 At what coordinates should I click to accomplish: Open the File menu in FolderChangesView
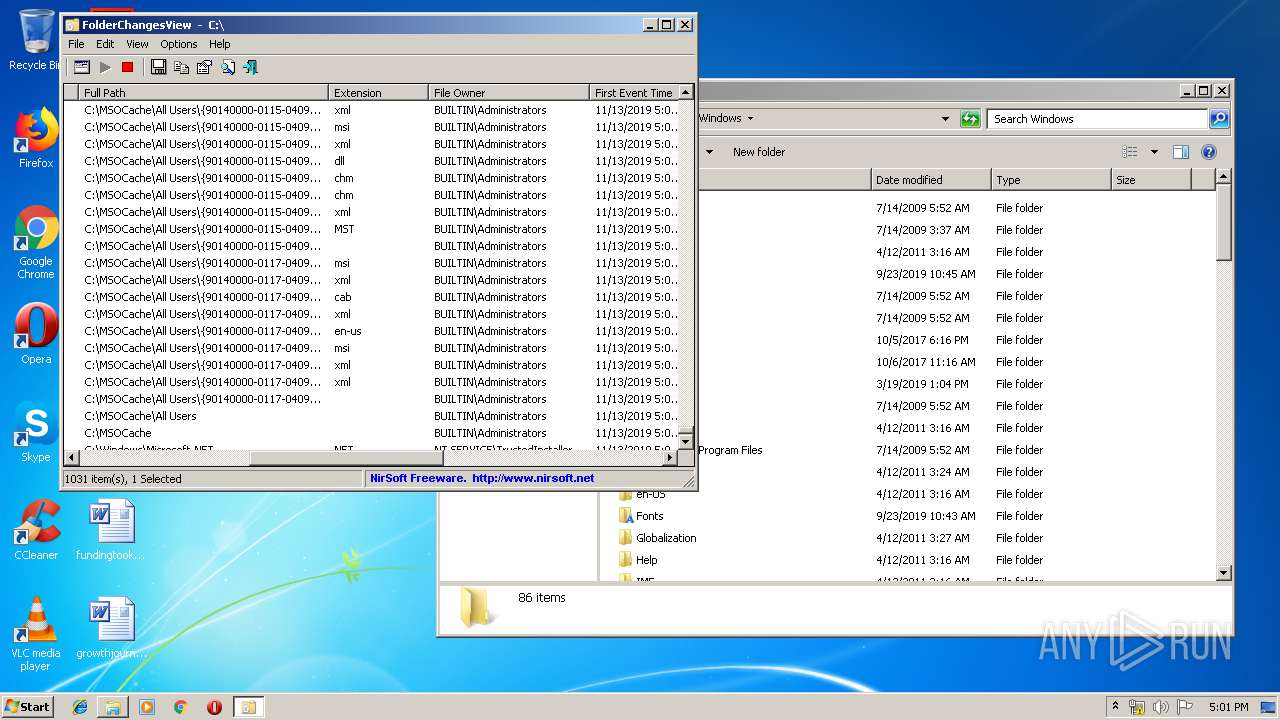76,44
